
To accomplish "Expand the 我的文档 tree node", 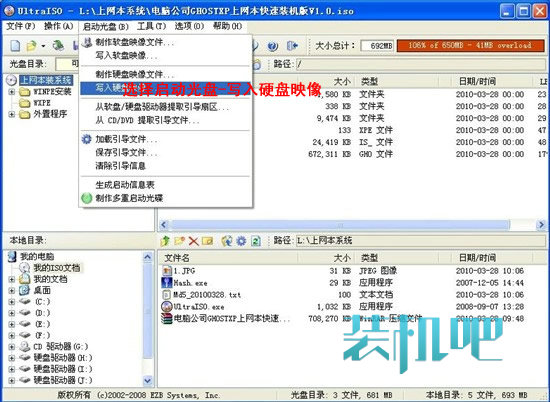I will click(12, 280).
